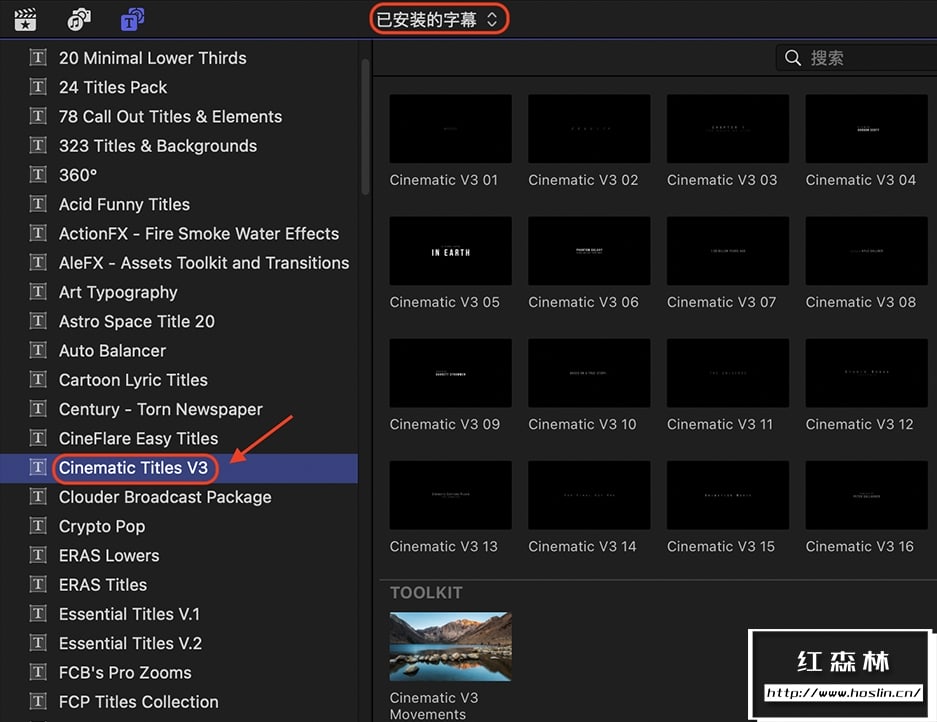This screenshot has height=722, width=937.
Task: Select the Acid Funny Titles category
Action: click(124, 204)
